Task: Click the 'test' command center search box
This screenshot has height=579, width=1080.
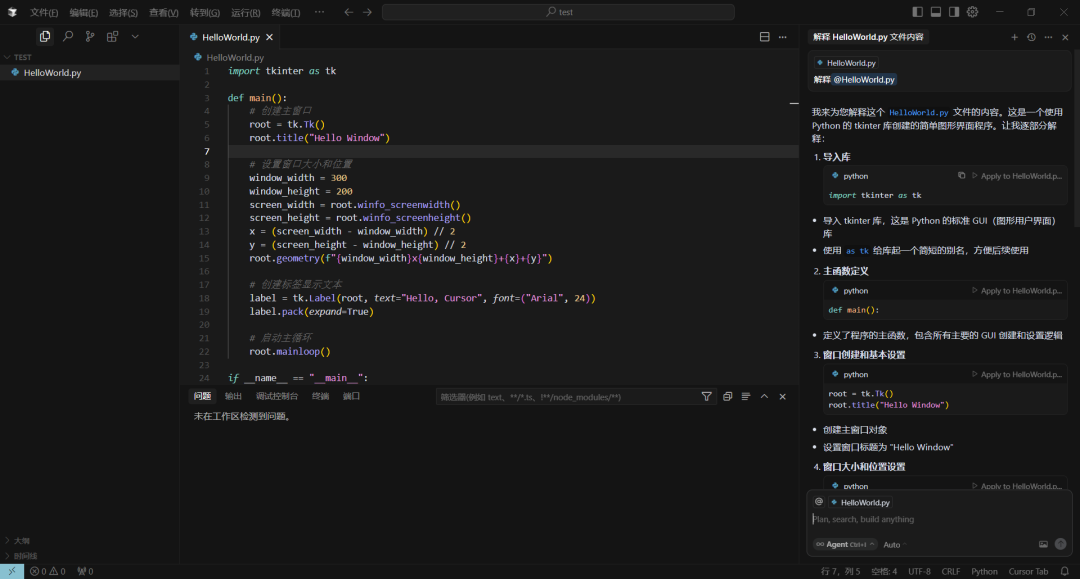Action: [558, 12]
